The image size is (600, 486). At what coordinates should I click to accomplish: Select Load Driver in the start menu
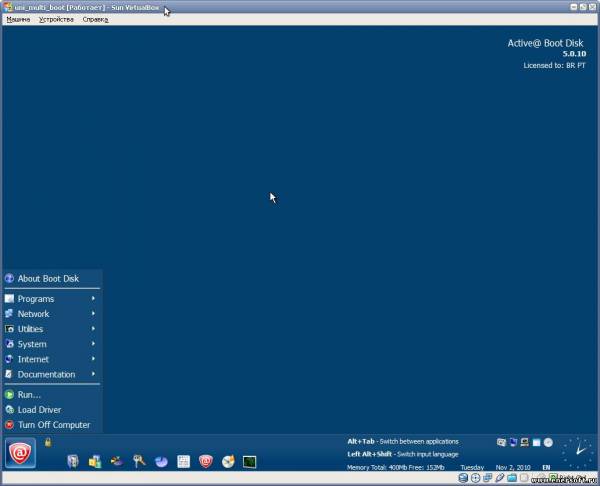[52, 410]
